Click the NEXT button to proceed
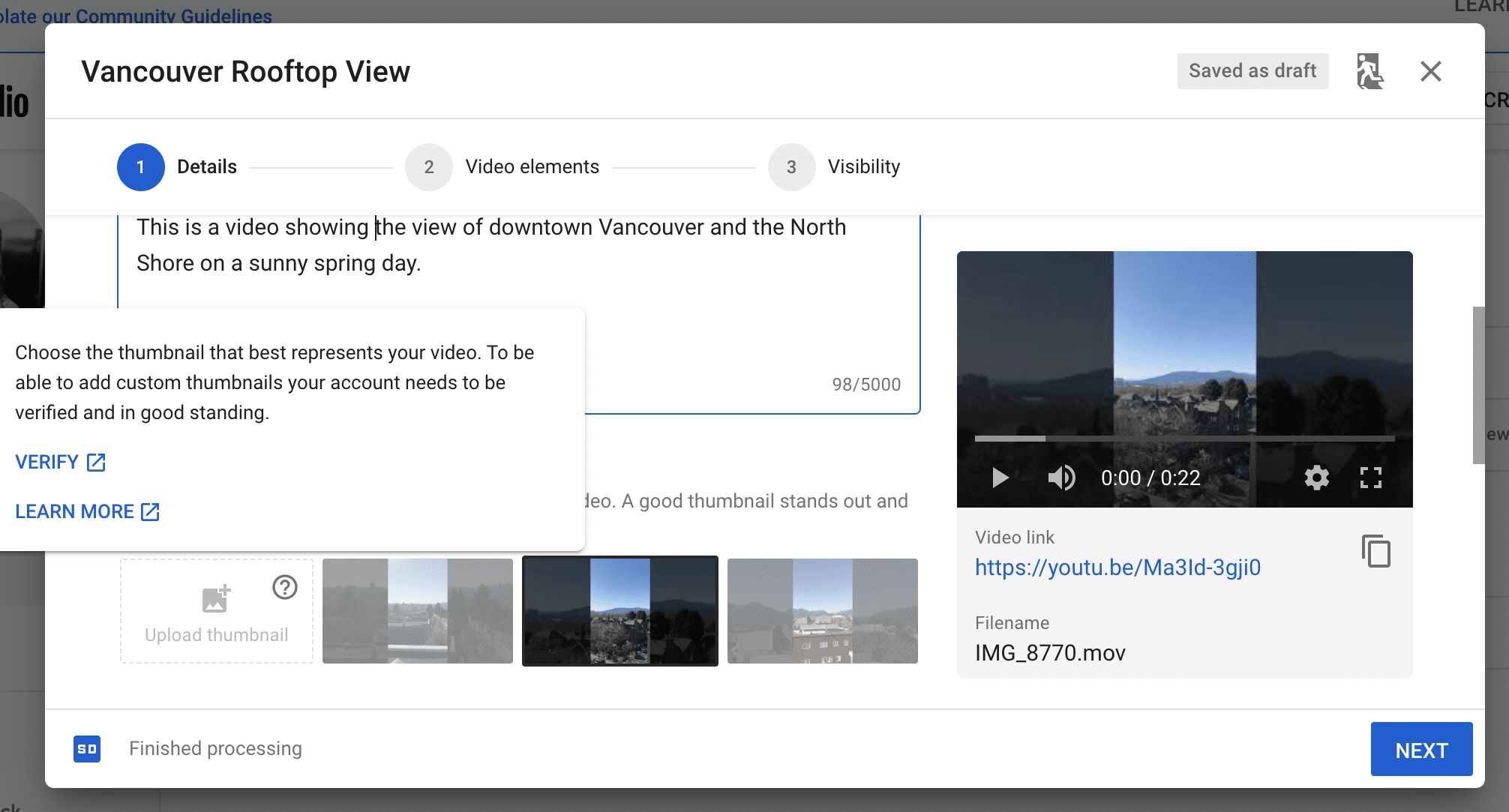Image resolution: width=1509 pixels, height=812 pixels. [1421, 748]
